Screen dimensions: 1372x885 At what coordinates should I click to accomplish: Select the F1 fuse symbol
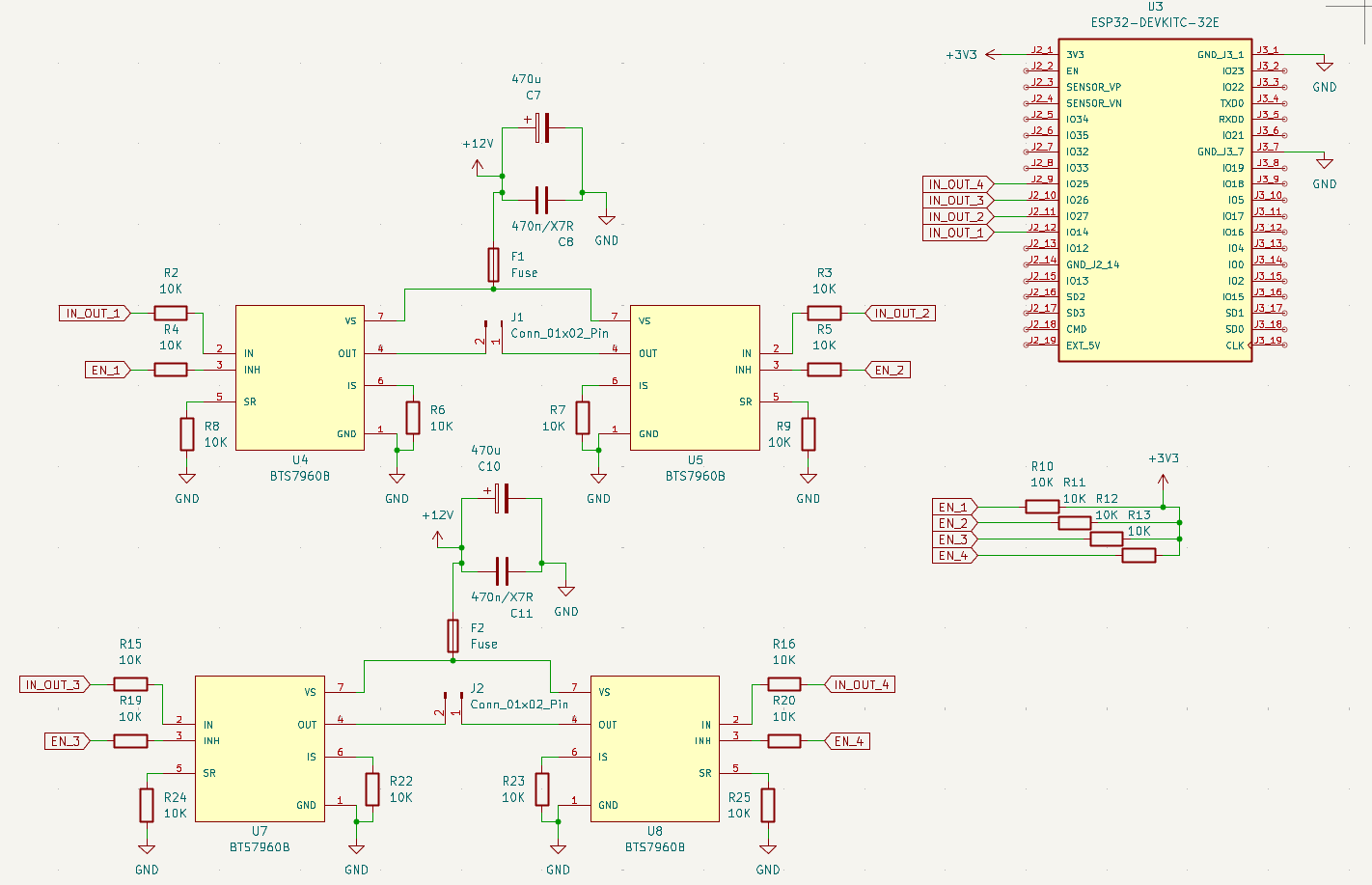(x=493, y=264)
